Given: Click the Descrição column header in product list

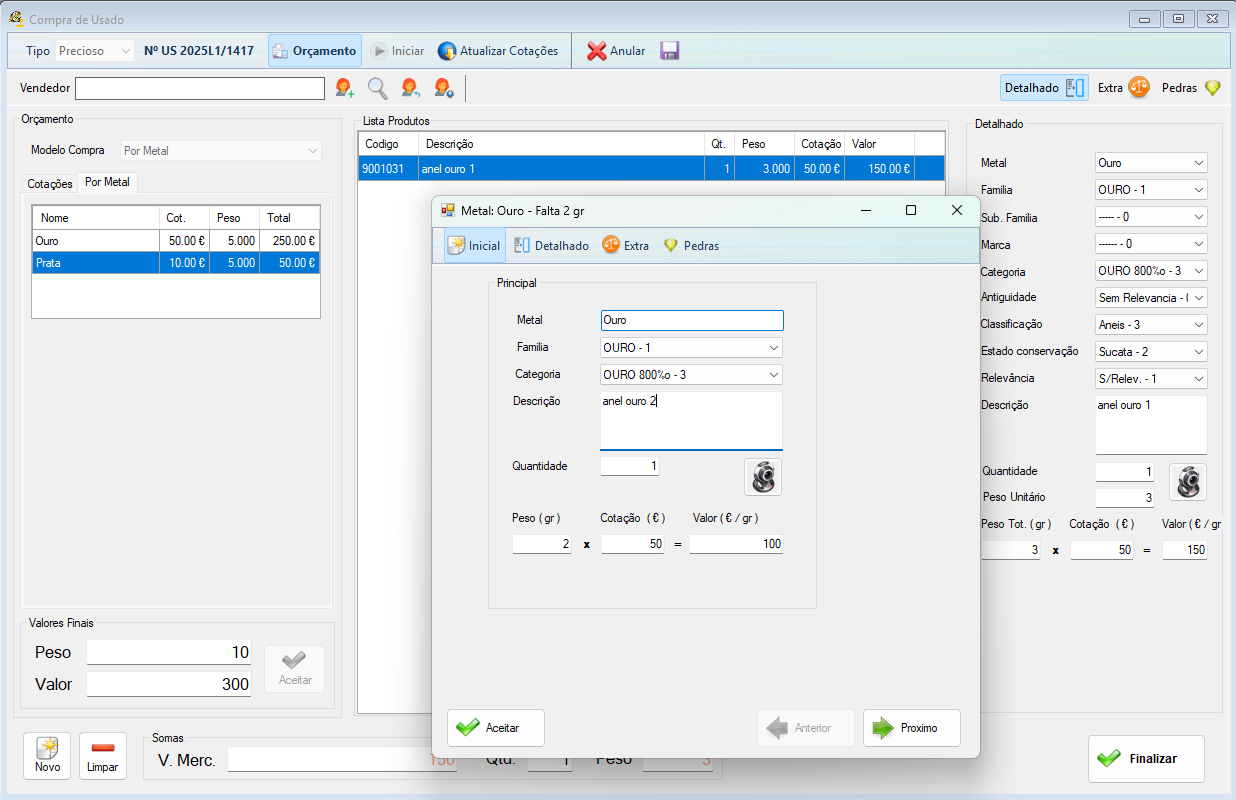Looking at the screenshot, I should tap(561, 144).
